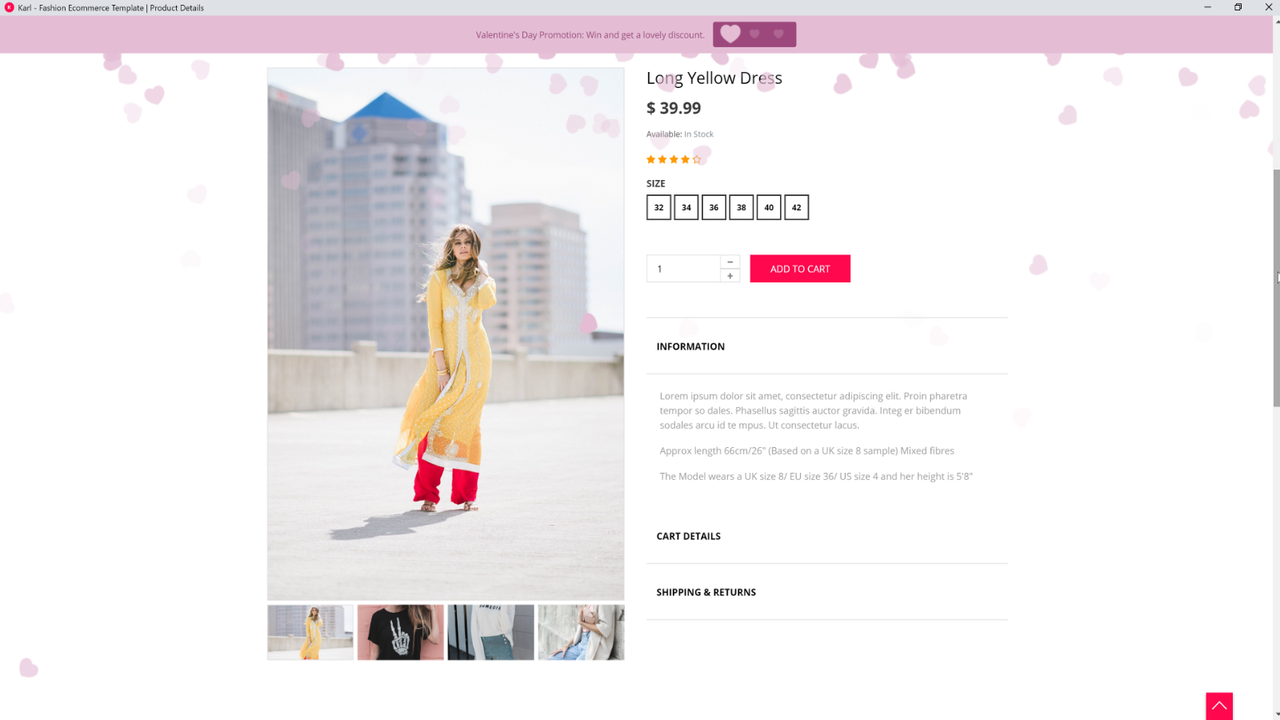The image size is (1280, 720).
Task: Click the scroll-to-top arrow button
Action: [x=1219, y=706]
